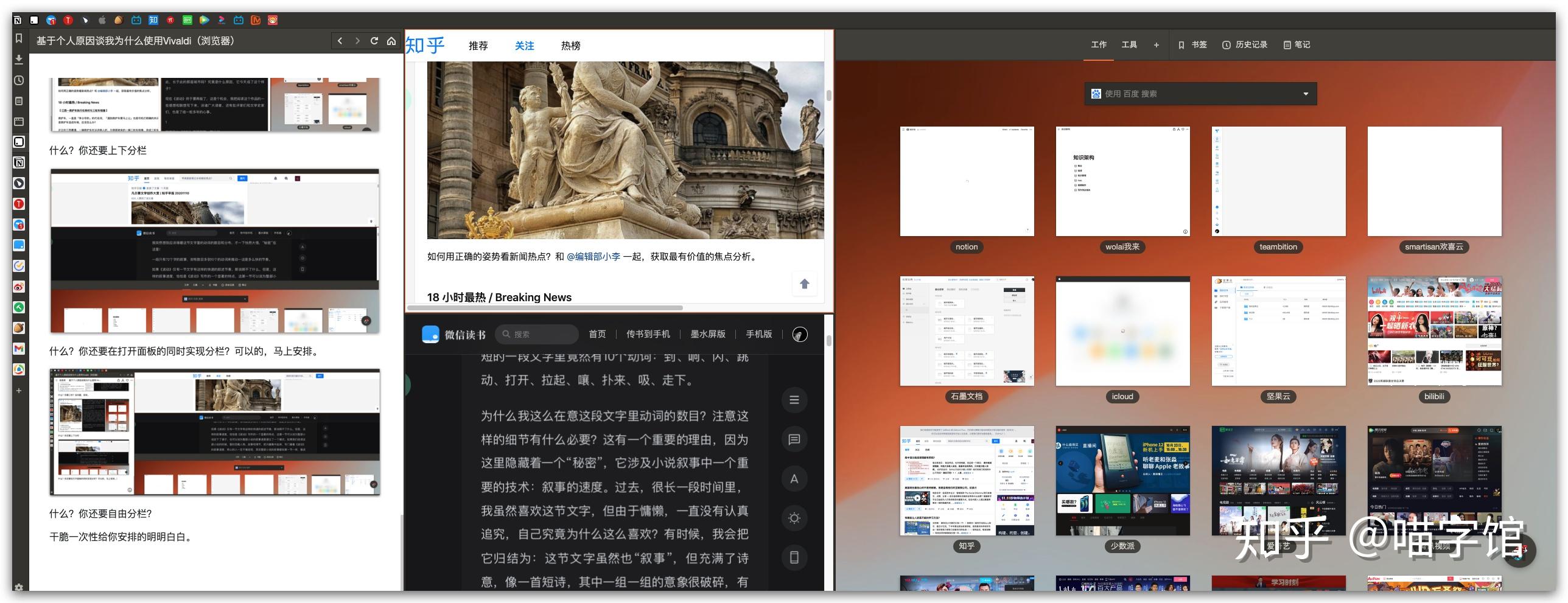This screenshot has height=603, width=1568.
Task: Open the bilibili speed dial thumbnail
Action: pos(1434,331)
